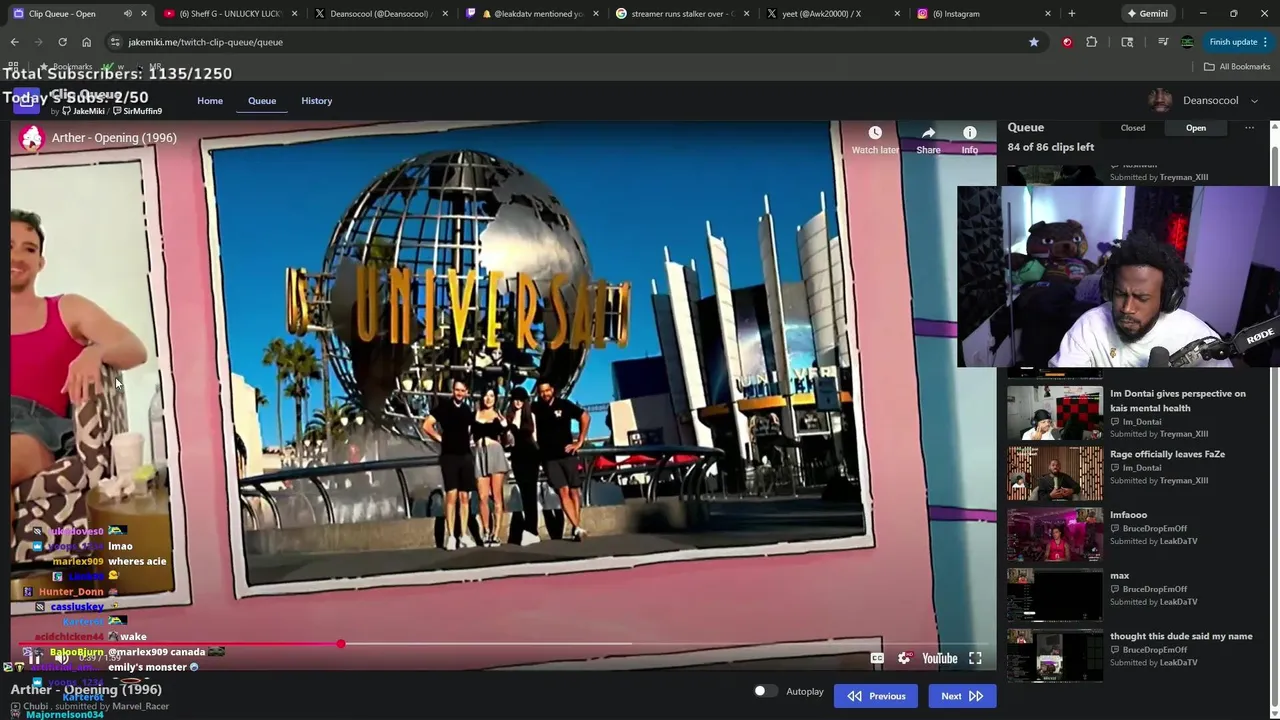Open the video on YouTube logo
The height and width of the screenshot is (720, 1280).
coord(940,658)
